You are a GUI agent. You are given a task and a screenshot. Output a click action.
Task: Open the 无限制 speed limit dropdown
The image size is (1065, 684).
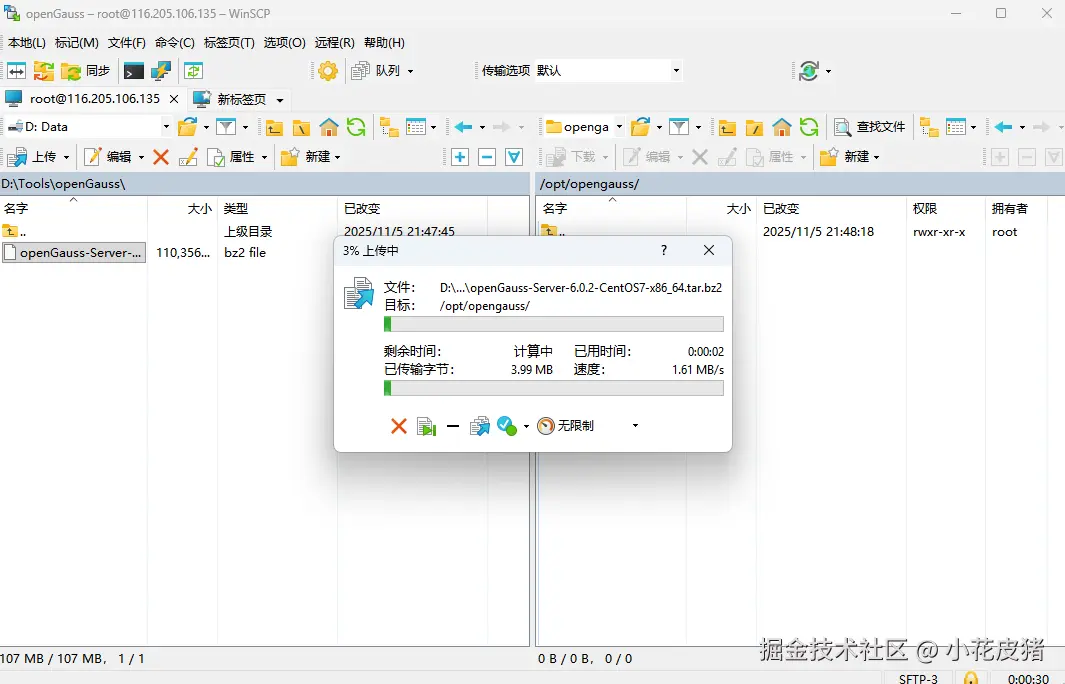coord(633,425)
